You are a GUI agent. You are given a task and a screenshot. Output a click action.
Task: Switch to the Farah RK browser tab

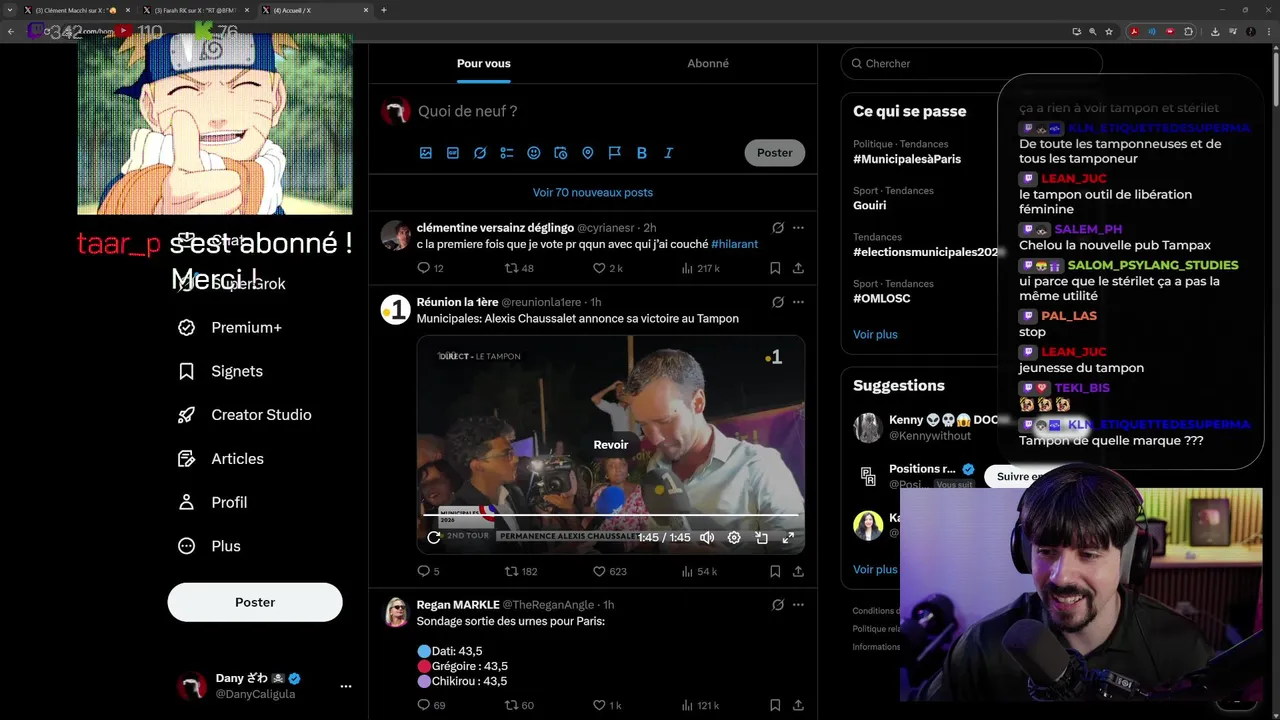195,10
